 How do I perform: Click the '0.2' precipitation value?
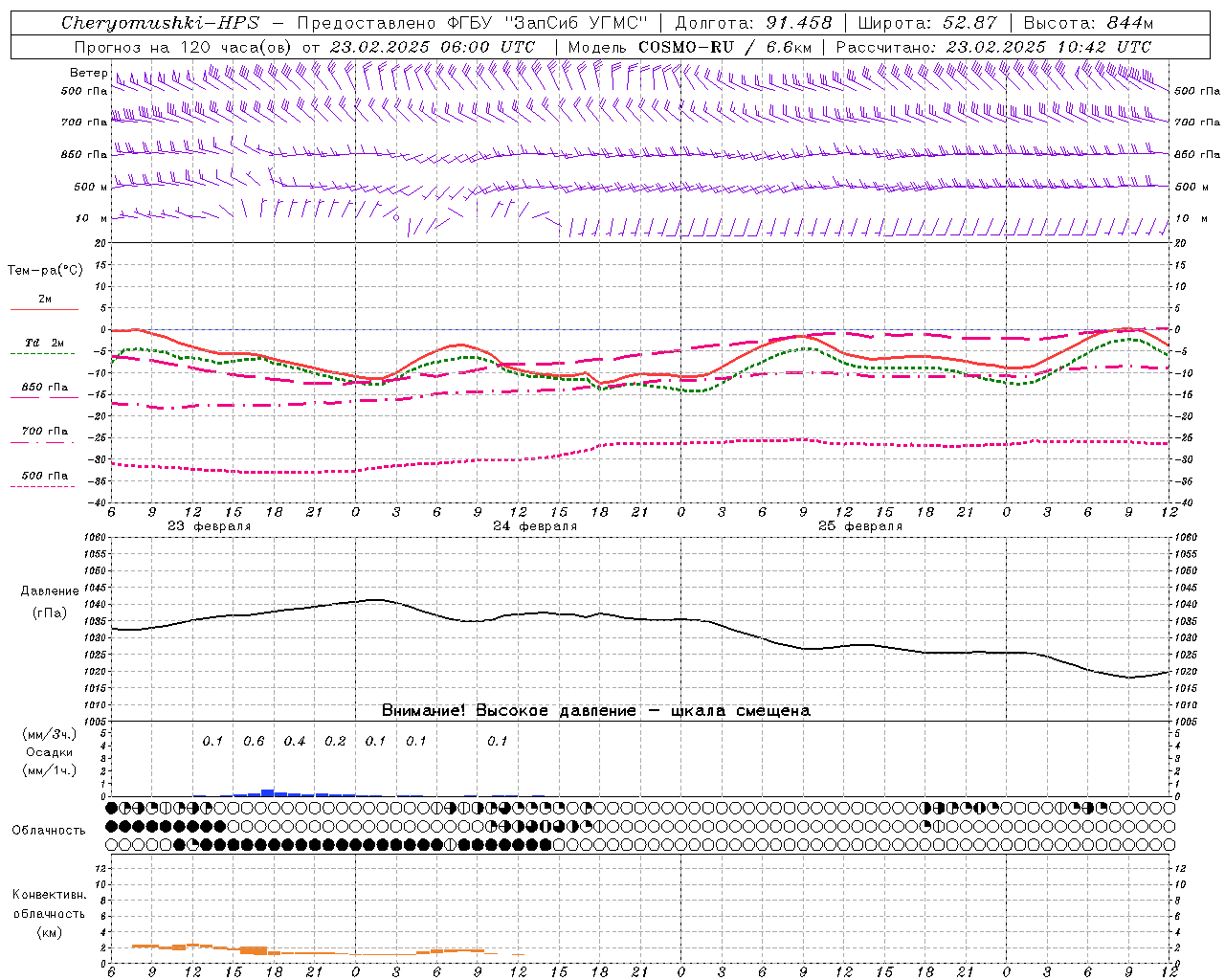tap(335, 742)
